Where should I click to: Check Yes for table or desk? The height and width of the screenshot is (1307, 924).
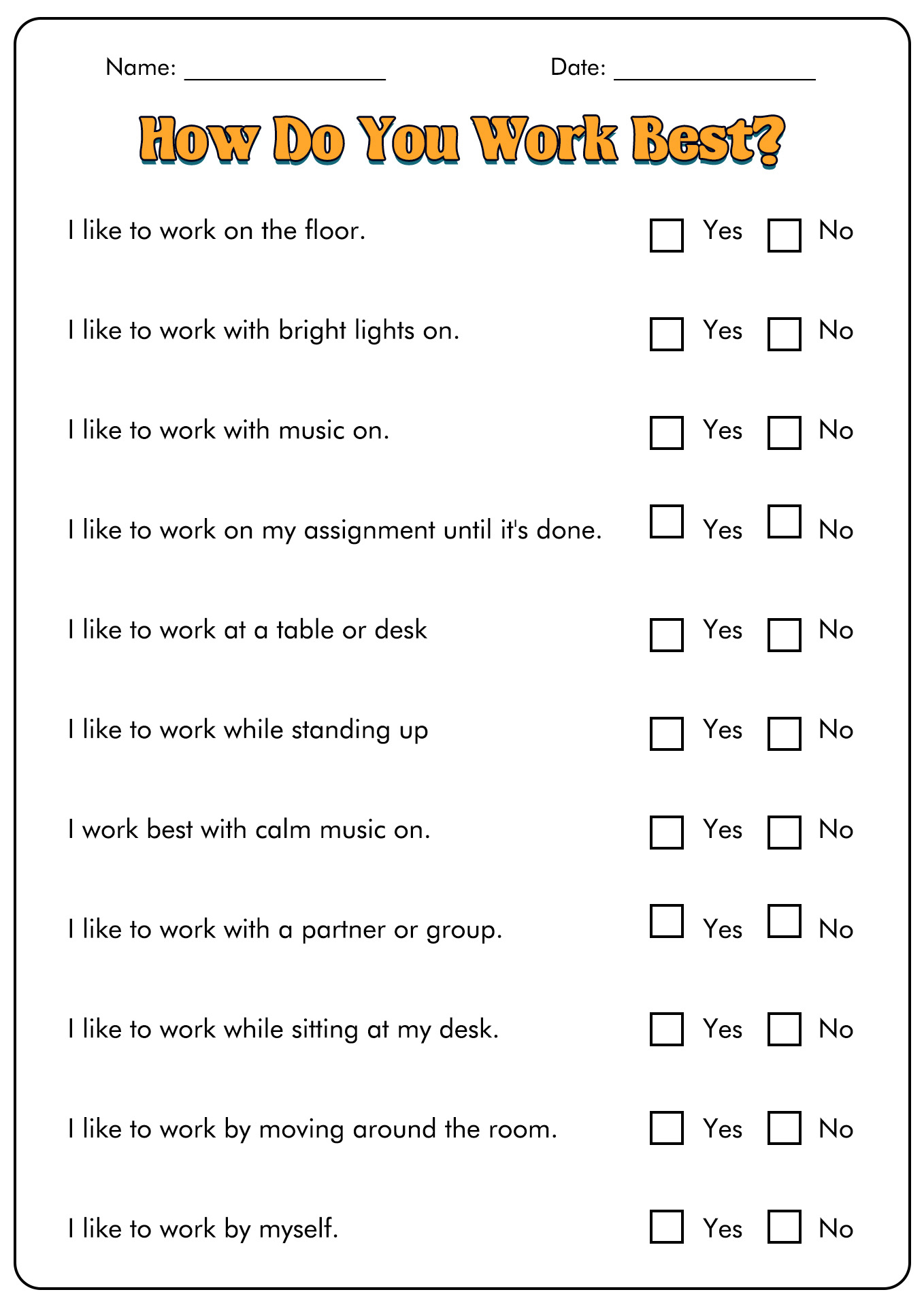666,634
